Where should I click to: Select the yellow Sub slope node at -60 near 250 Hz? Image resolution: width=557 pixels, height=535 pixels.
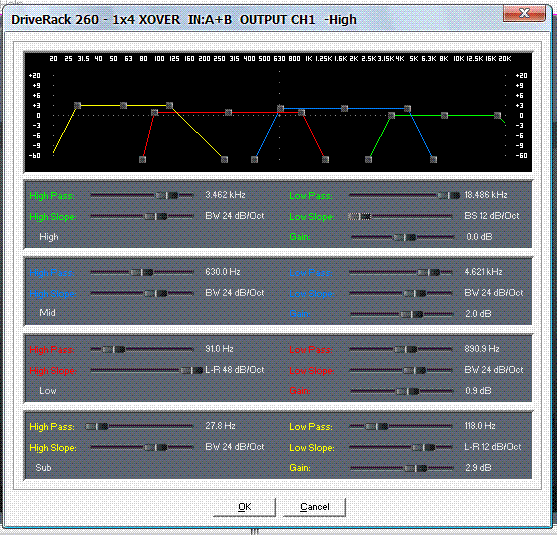pos(224,160)
